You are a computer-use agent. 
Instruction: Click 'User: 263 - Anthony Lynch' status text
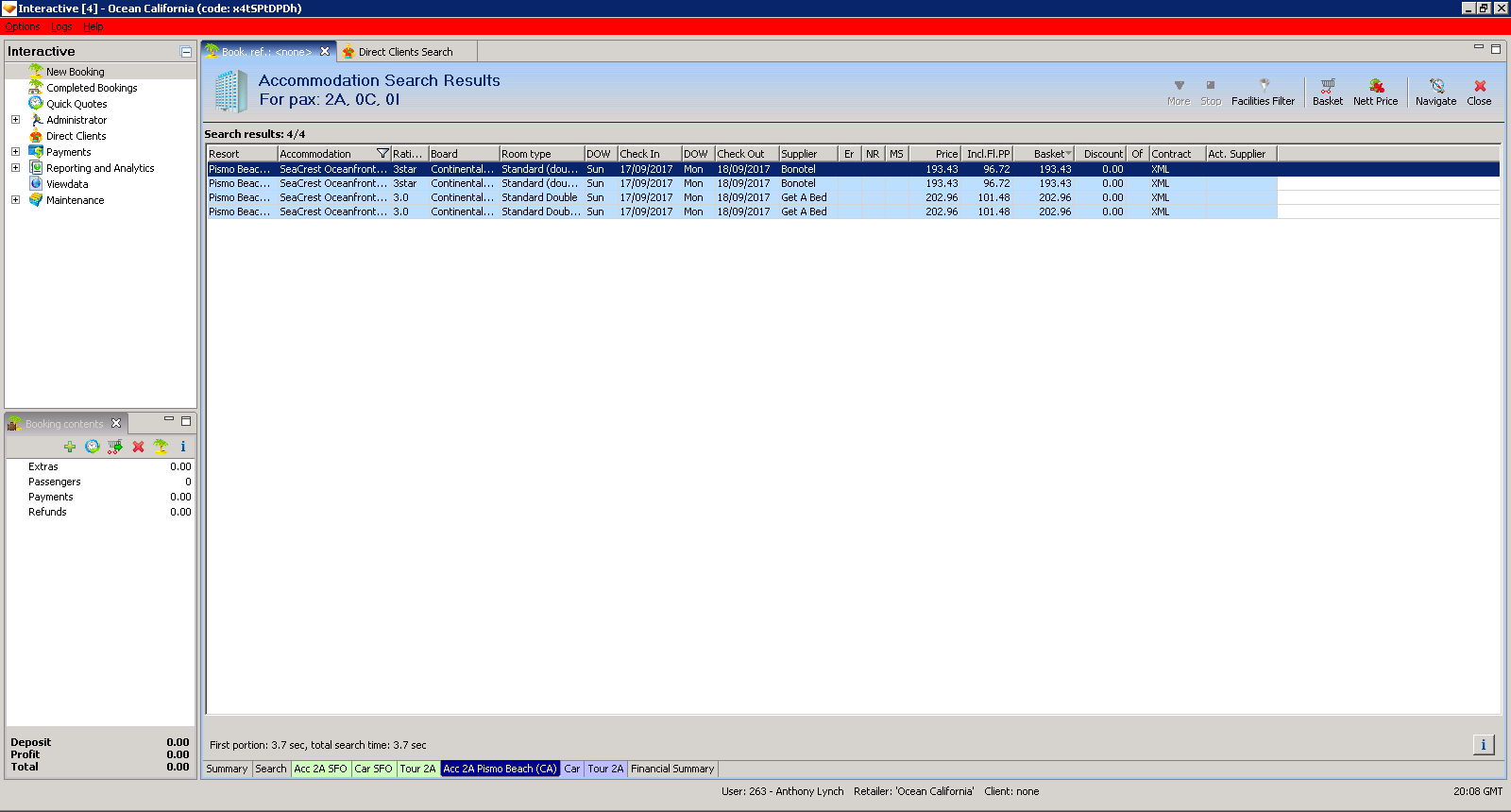coord(782,791)
